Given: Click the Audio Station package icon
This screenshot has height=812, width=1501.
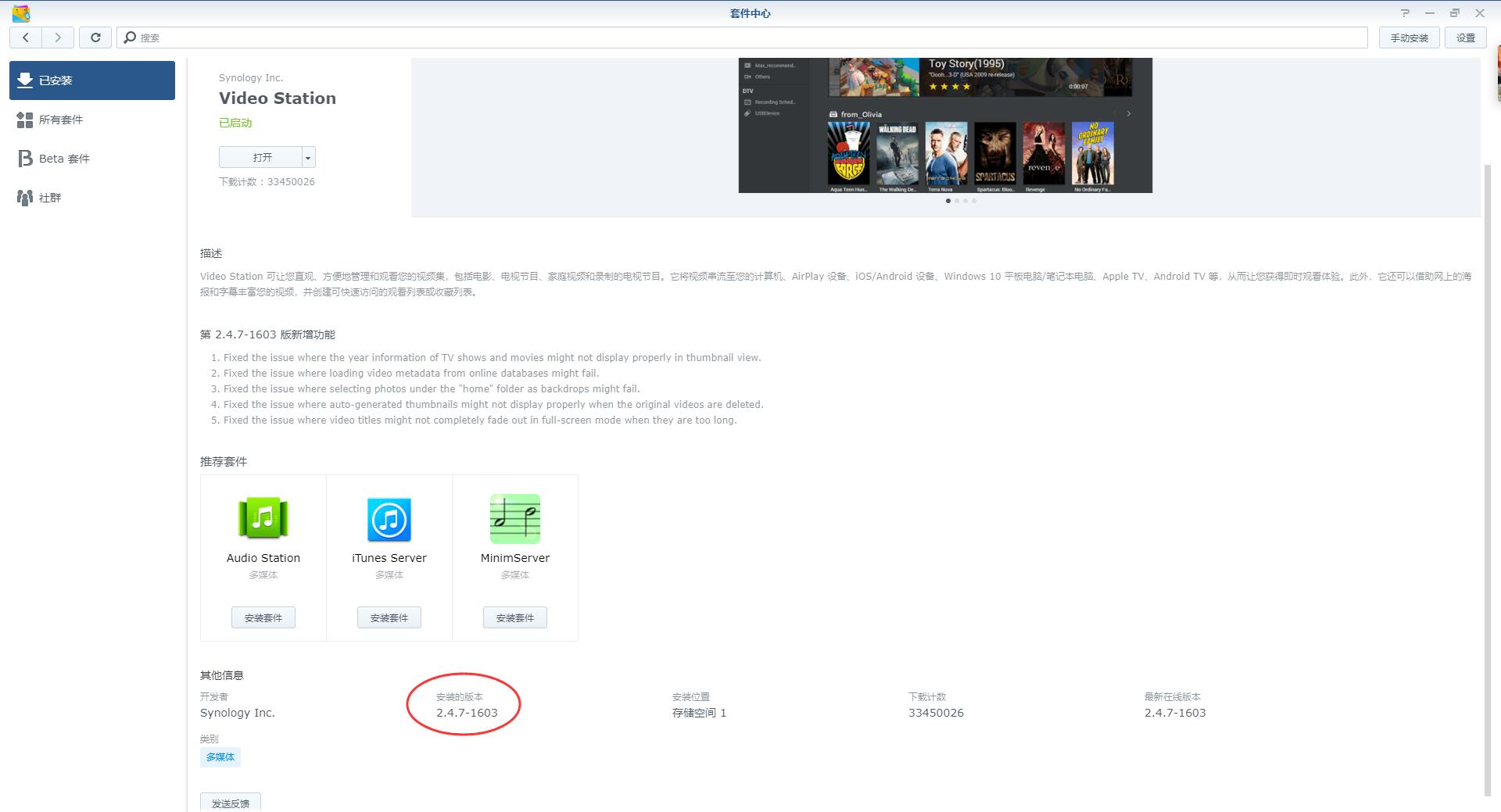Looking at the screenshot, I should pos(263,518).
